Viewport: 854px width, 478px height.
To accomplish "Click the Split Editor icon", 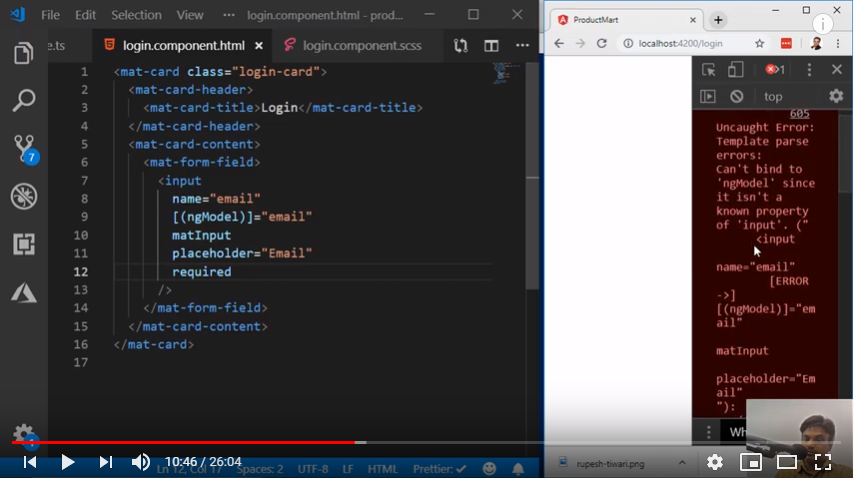I will tap(491, 45).
